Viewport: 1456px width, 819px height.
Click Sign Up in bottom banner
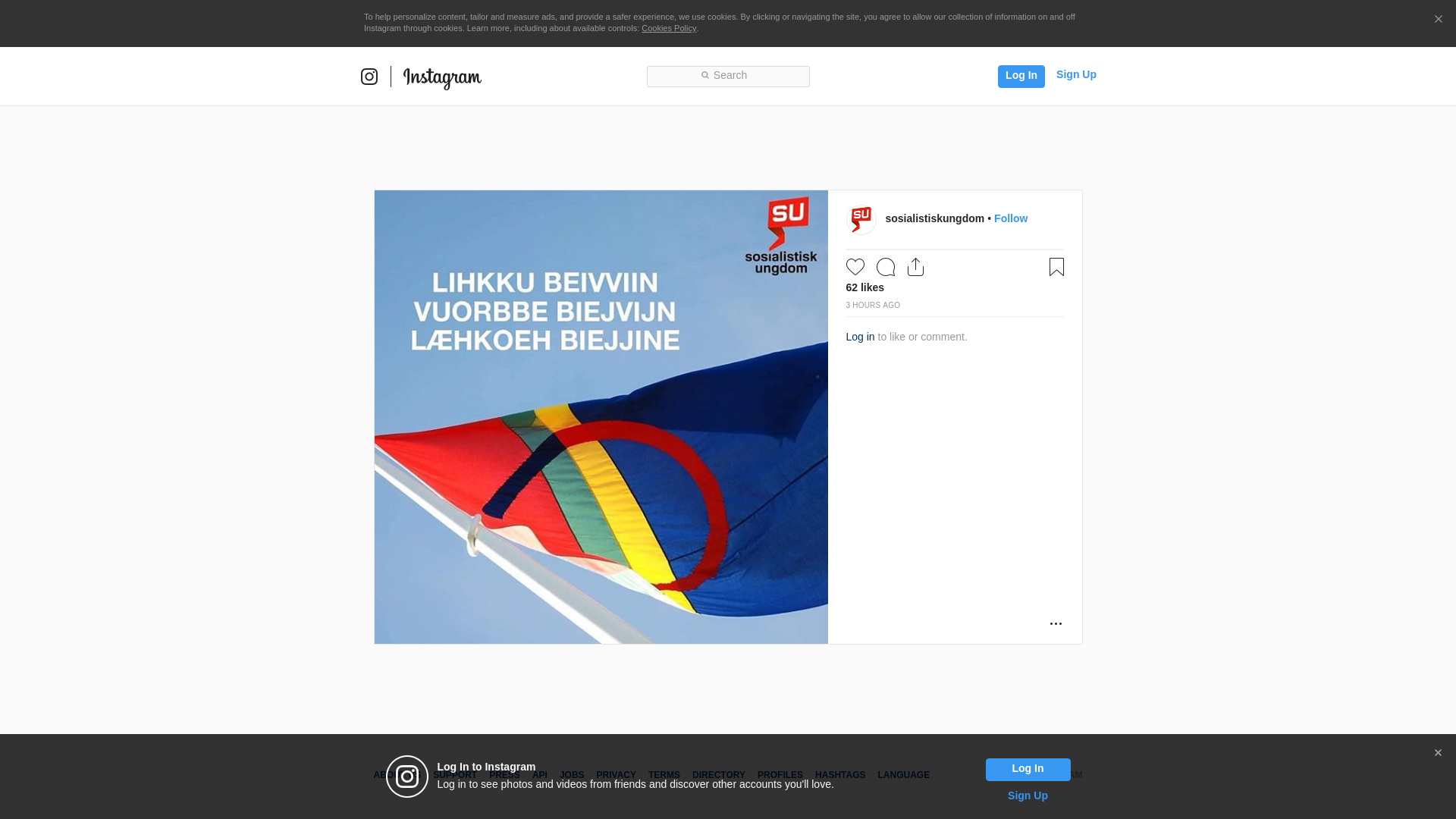[x=1028, y=795]
